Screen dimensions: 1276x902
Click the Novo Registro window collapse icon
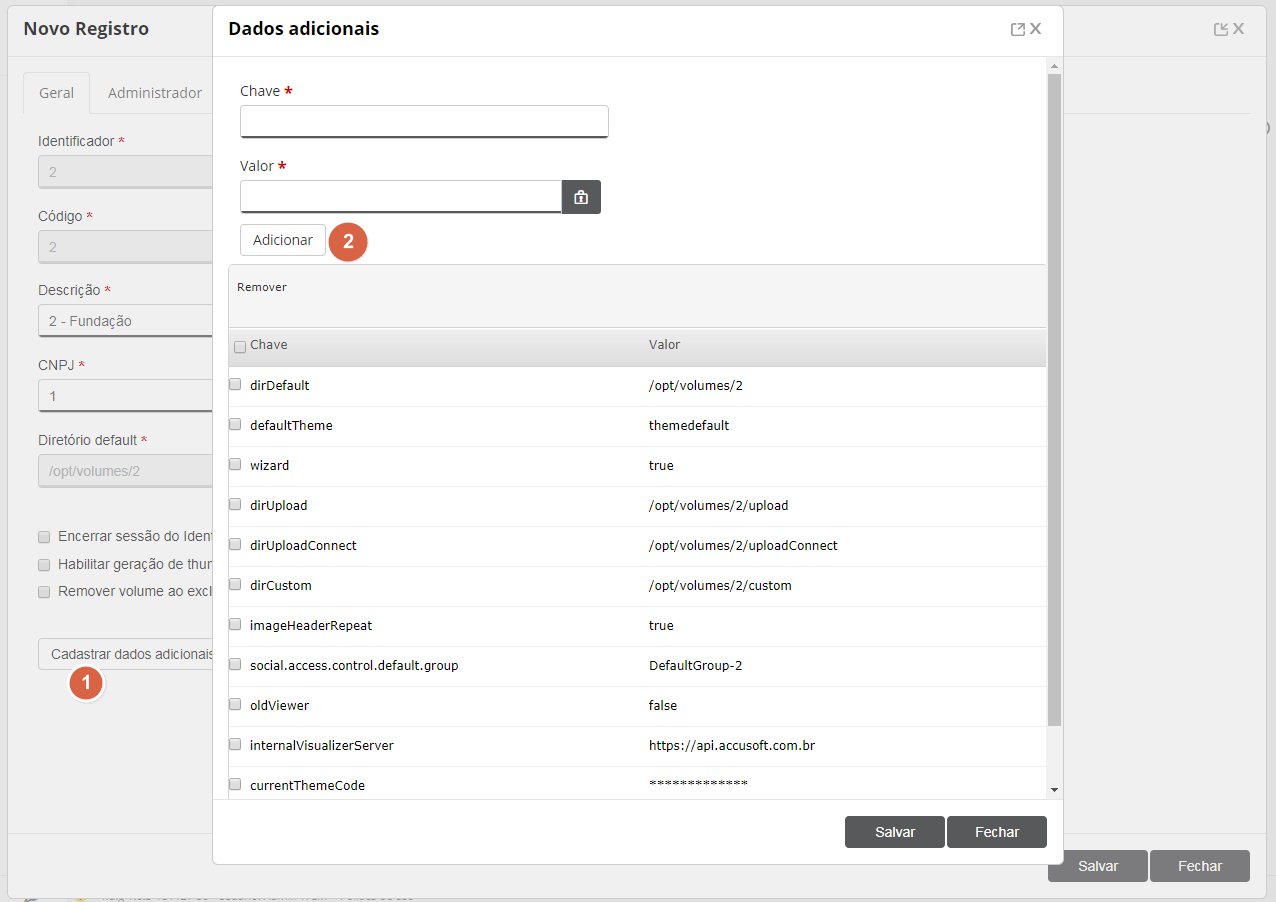1221,29
